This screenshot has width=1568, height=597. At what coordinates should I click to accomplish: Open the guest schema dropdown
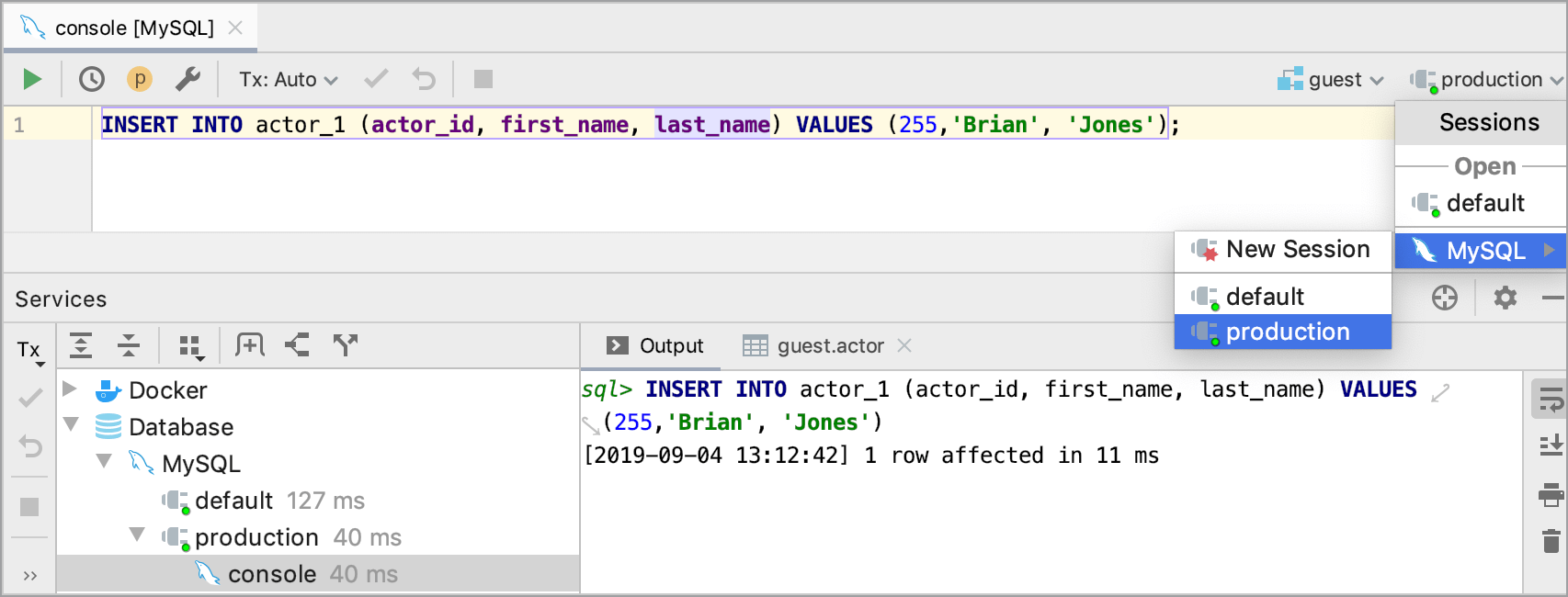[1331, 80]
